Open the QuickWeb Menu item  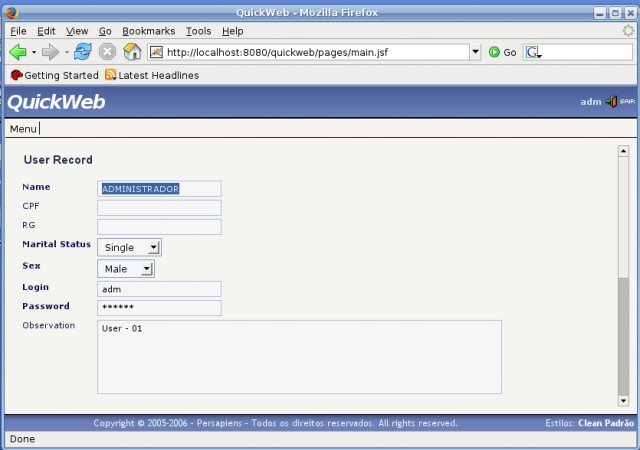click(23, 129)
